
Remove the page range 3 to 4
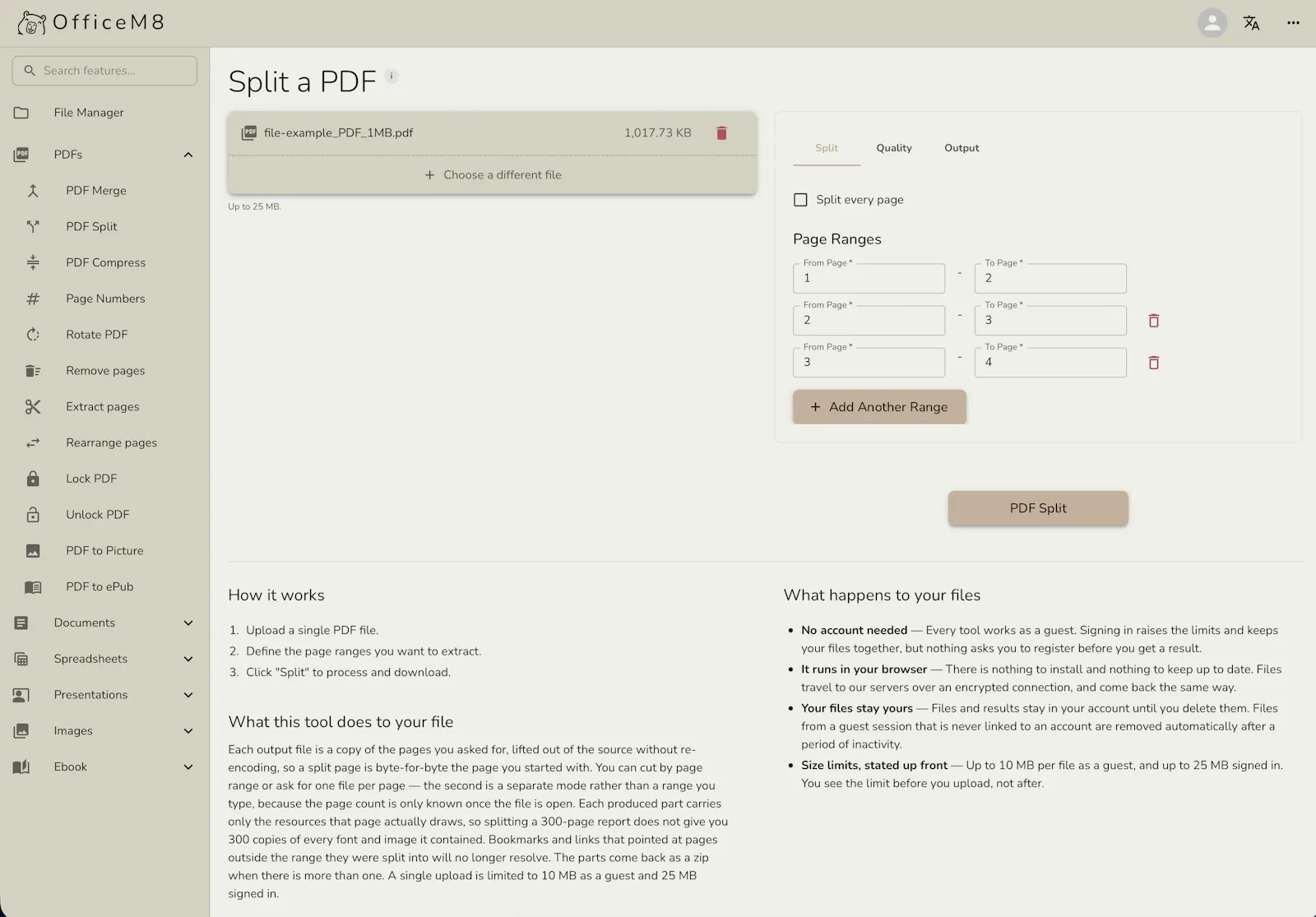pyautogui.click(x=1153, y=363)
